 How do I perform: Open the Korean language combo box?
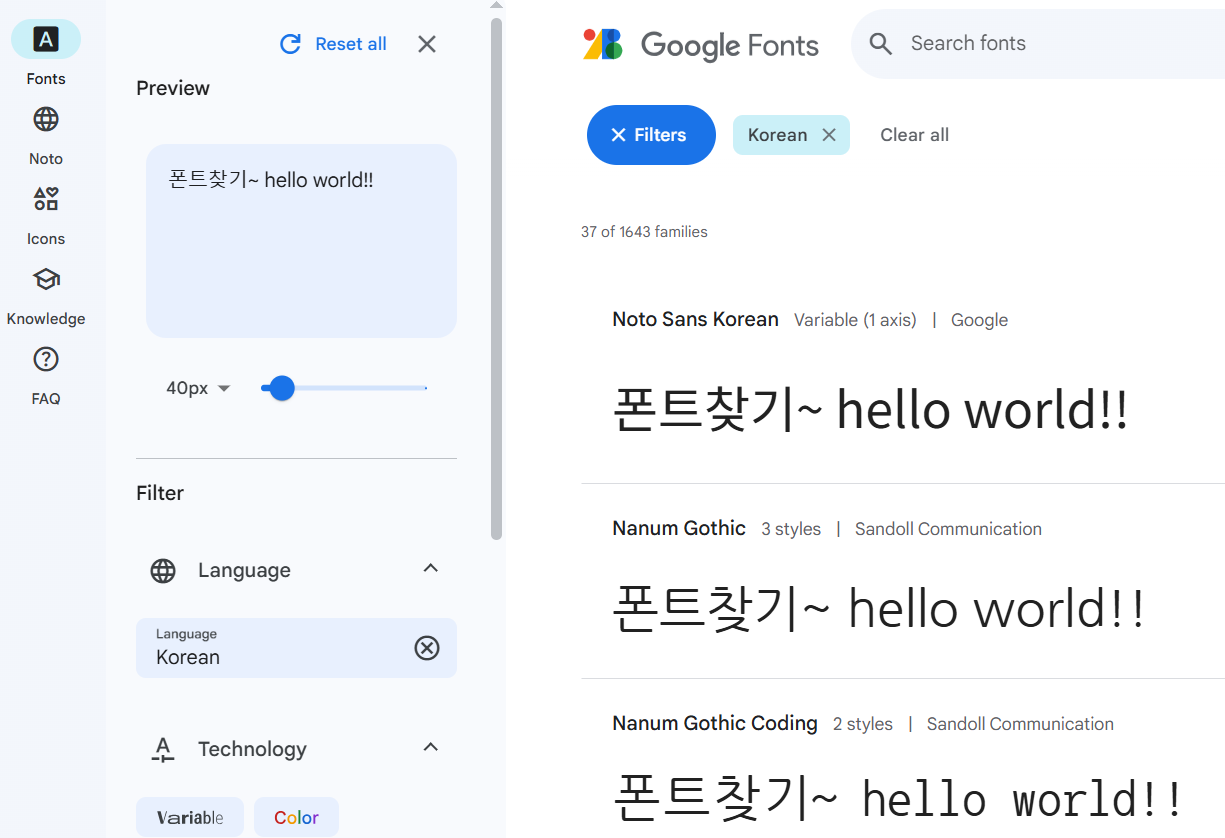(x=296, y=648)
